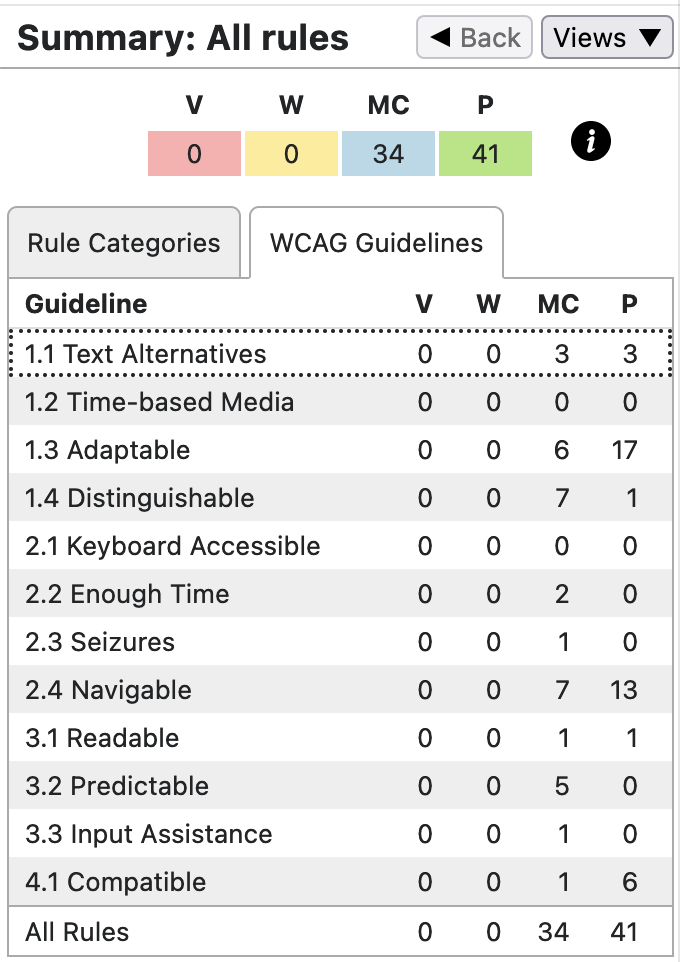This screenshot has height=962, width=680.
Task: Click the yellow Warnings count box
Action: point(291,154)
